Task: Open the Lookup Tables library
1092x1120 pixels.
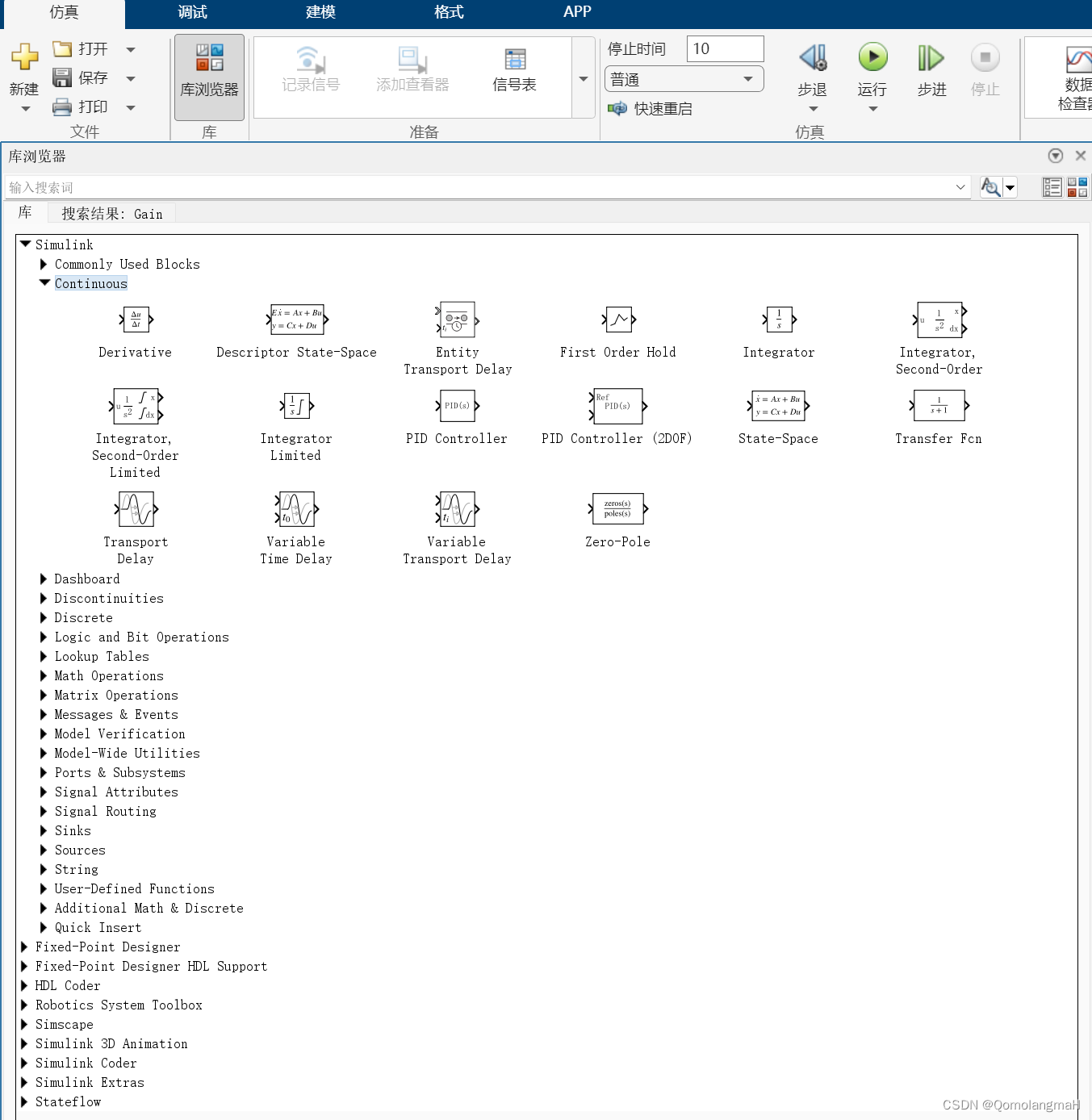Action: (x=102, y=657)
